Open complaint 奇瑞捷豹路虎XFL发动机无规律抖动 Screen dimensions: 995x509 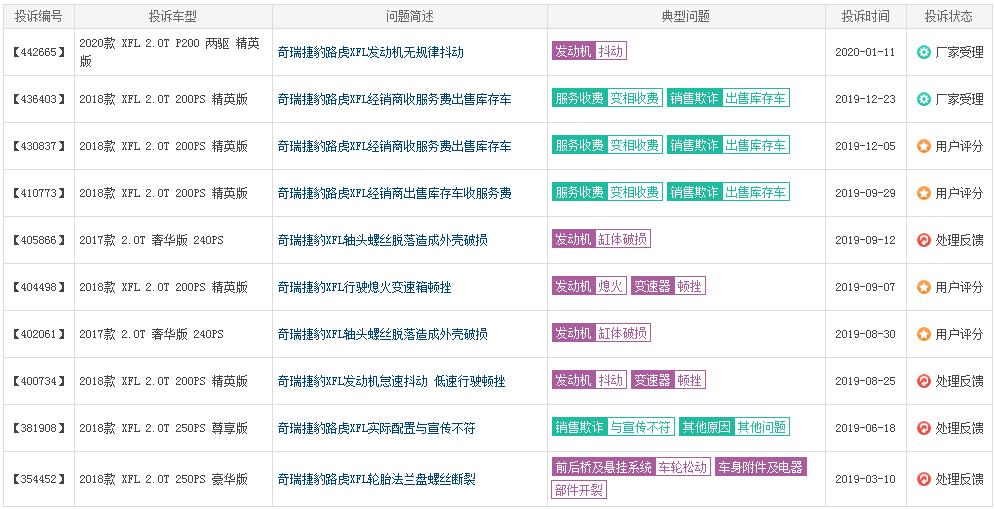371,53
